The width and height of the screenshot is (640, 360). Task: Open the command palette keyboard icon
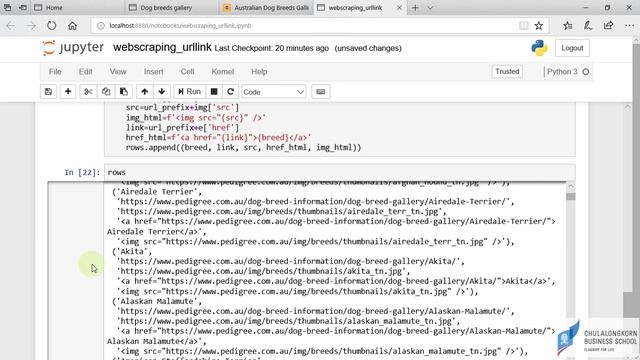pos(321,92)
